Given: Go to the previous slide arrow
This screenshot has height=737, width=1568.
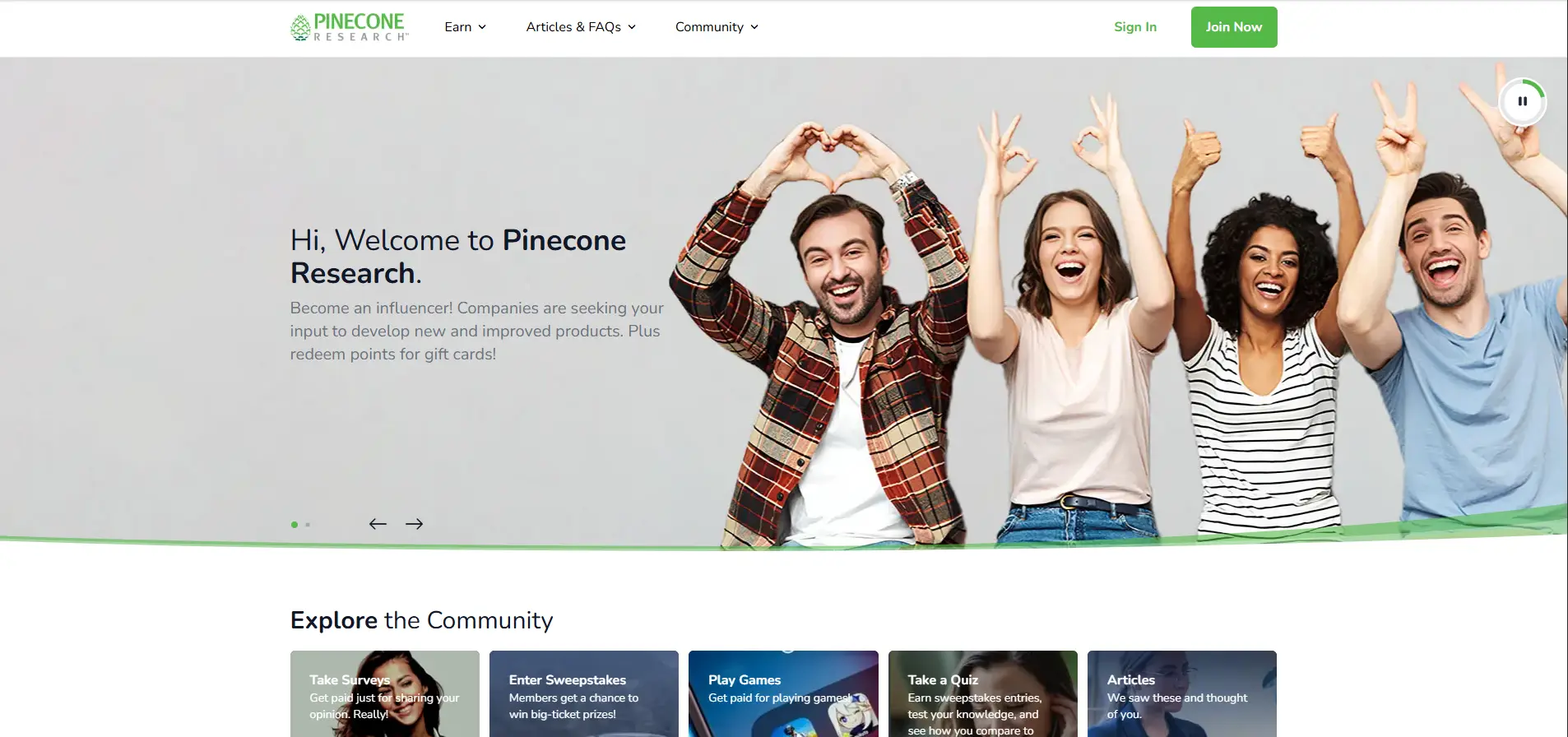Looking at the screenshot, I should pyautogui.click(x=378, y=524).
